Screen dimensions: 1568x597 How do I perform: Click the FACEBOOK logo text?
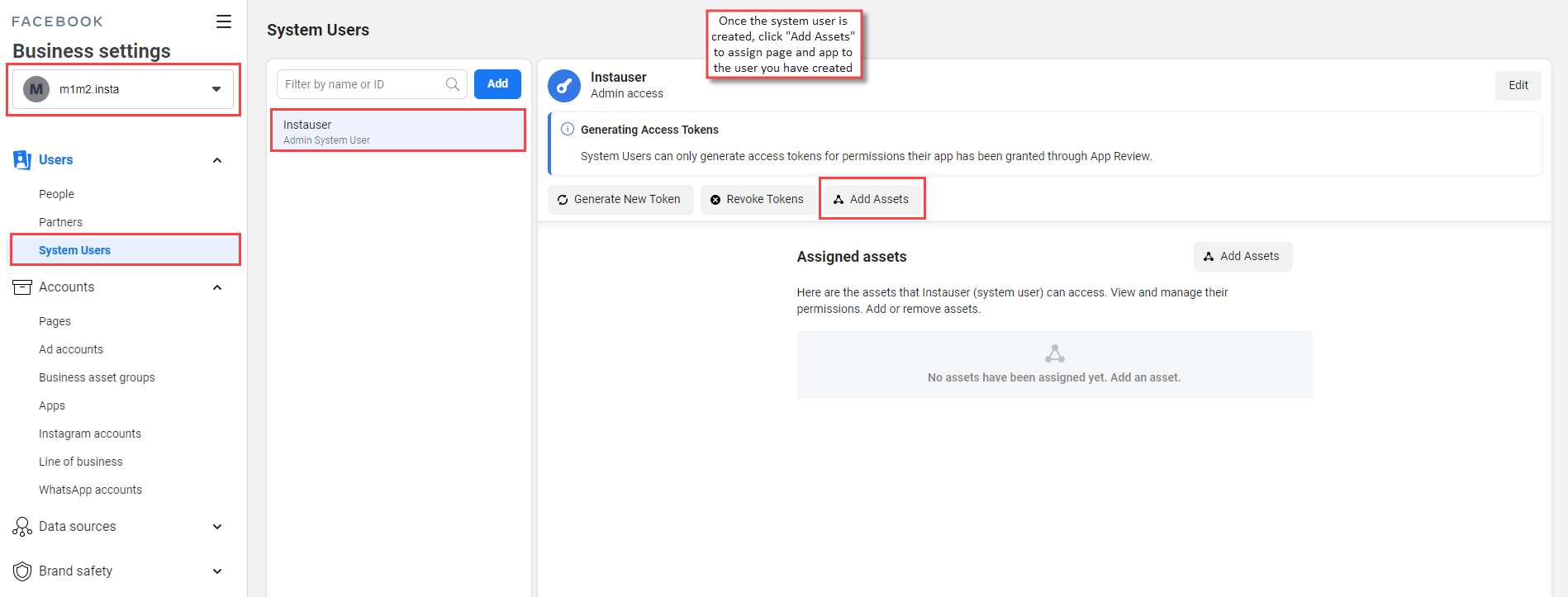pyautogui.click(x=57, y=21)
